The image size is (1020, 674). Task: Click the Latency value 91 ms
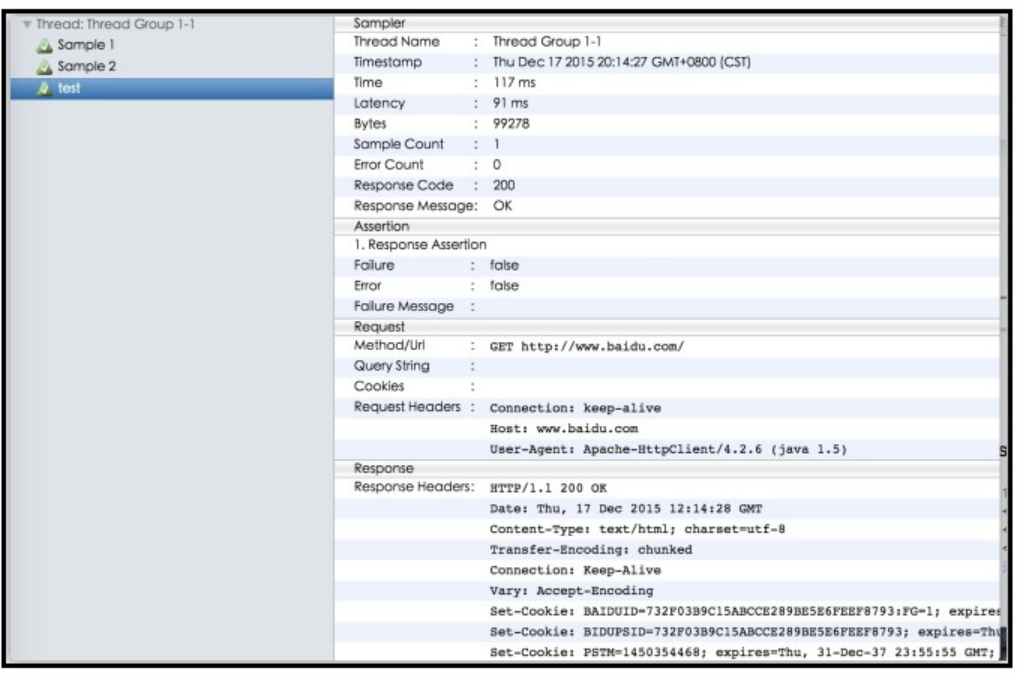[x=511, y=103]
